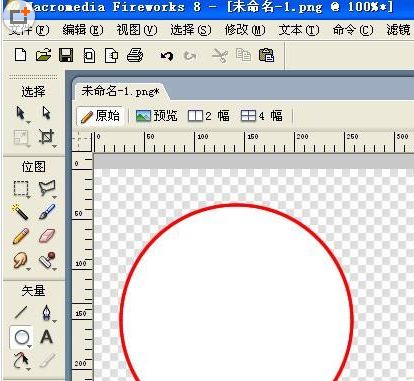Viewport: 414px width, 381px height.
Task: Open the 选择(S) menu
Action: tap(191, 31)
